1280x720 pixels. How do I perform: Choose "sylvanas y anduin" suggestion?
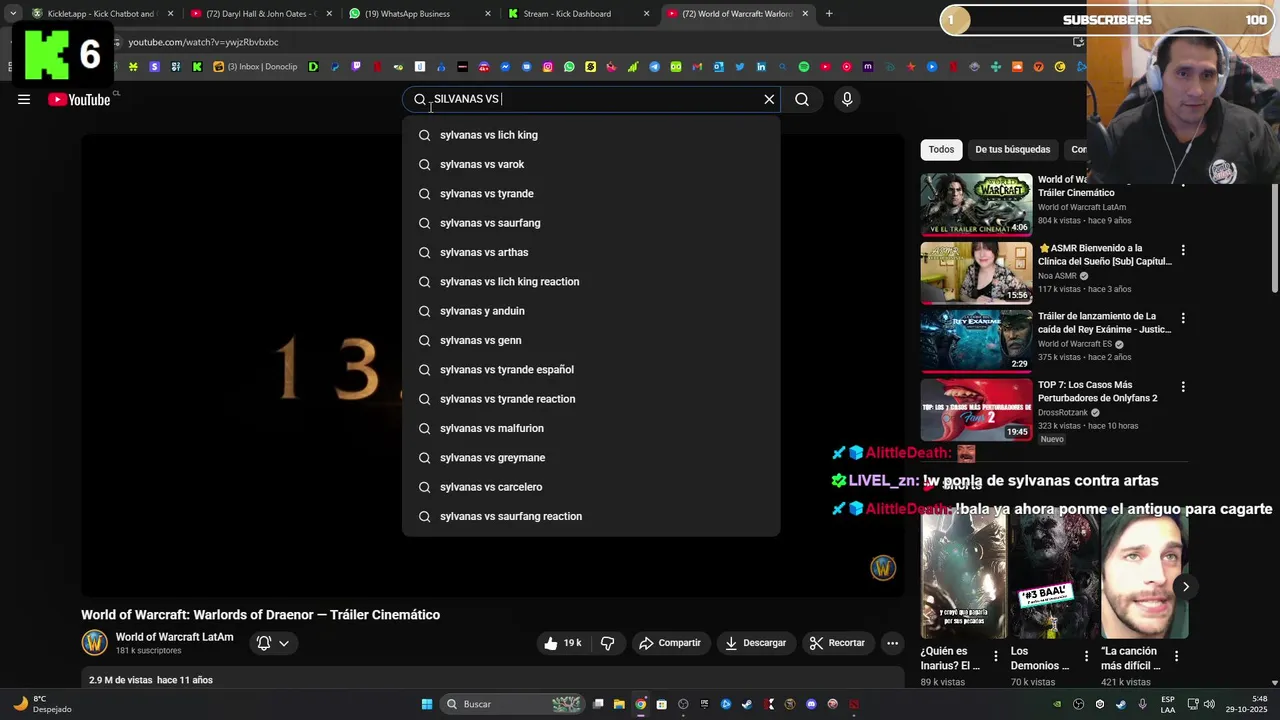point(591,311)
